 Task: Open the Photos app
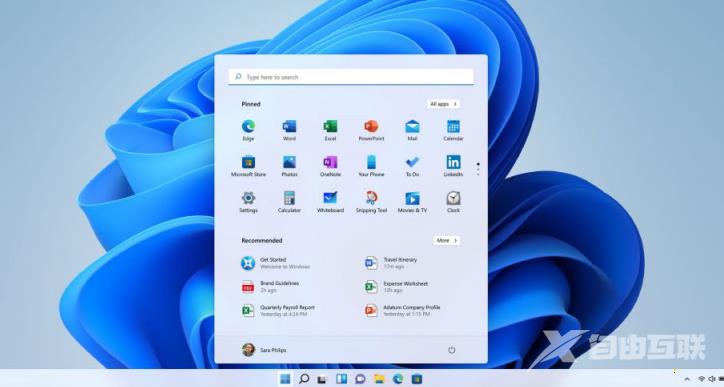[289, 166]
